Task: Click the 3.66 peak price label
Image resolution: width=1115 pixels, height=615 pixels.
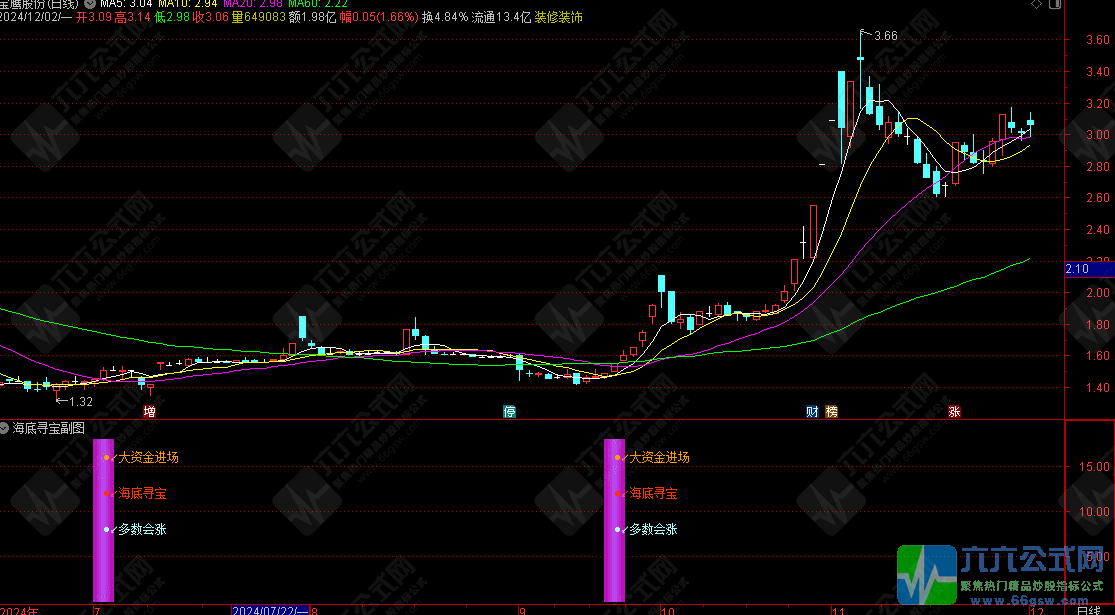Action: 886,36
